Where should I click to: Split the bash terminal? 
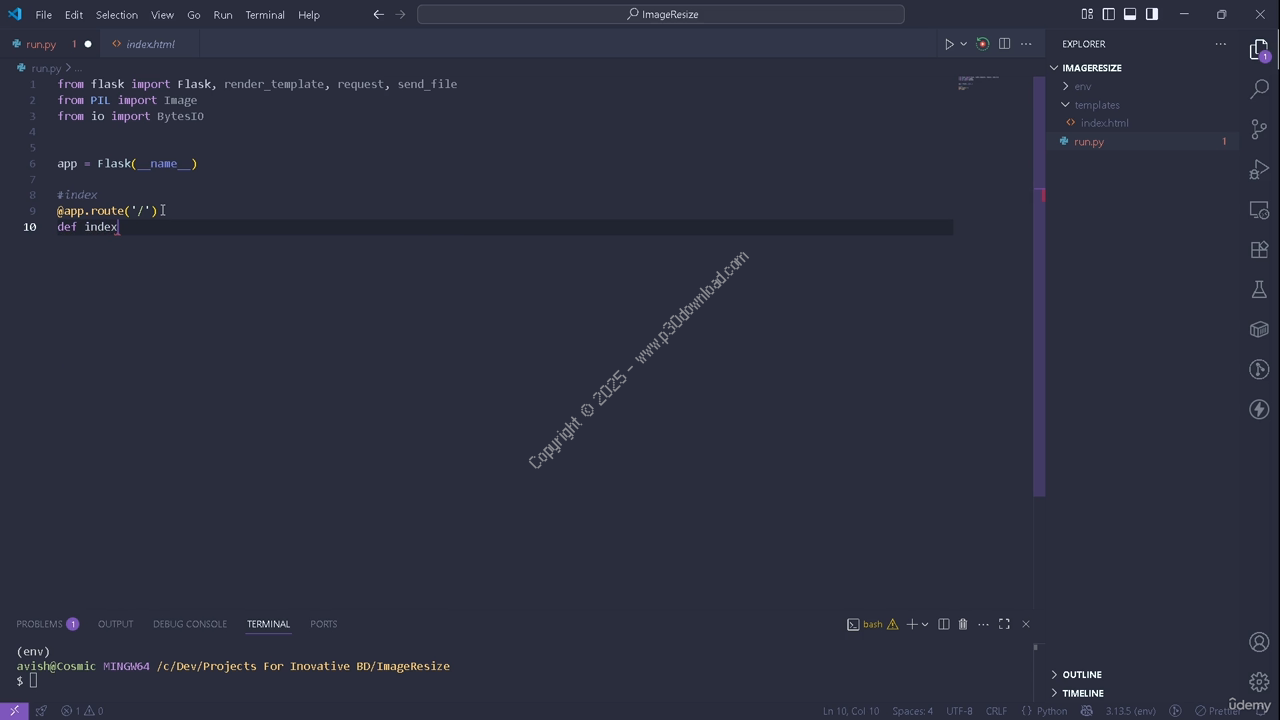(x=943, y=624)
